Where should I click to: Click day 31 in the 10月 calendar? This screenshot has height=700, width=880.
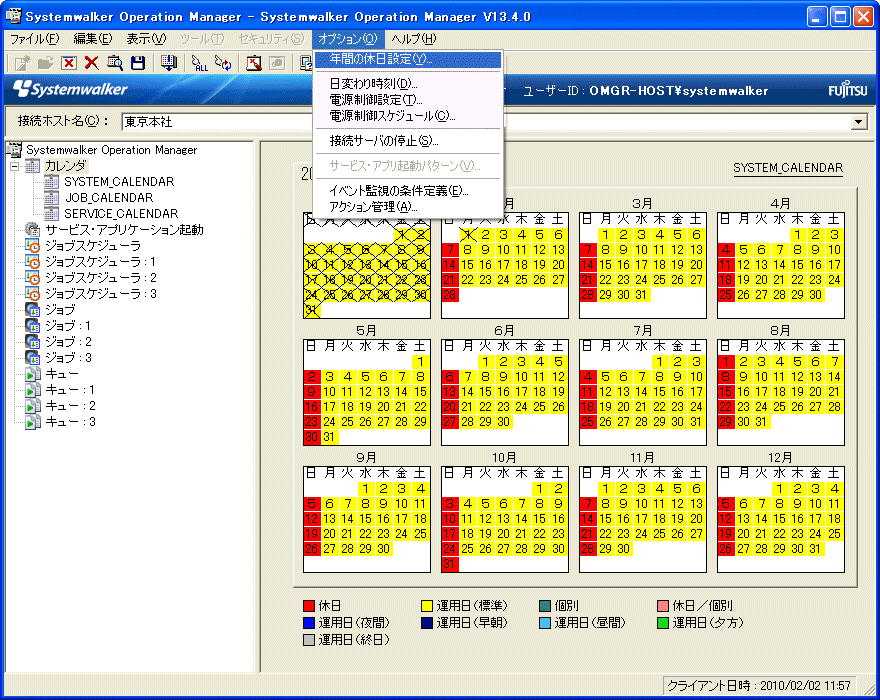click(x=450, y=564)
